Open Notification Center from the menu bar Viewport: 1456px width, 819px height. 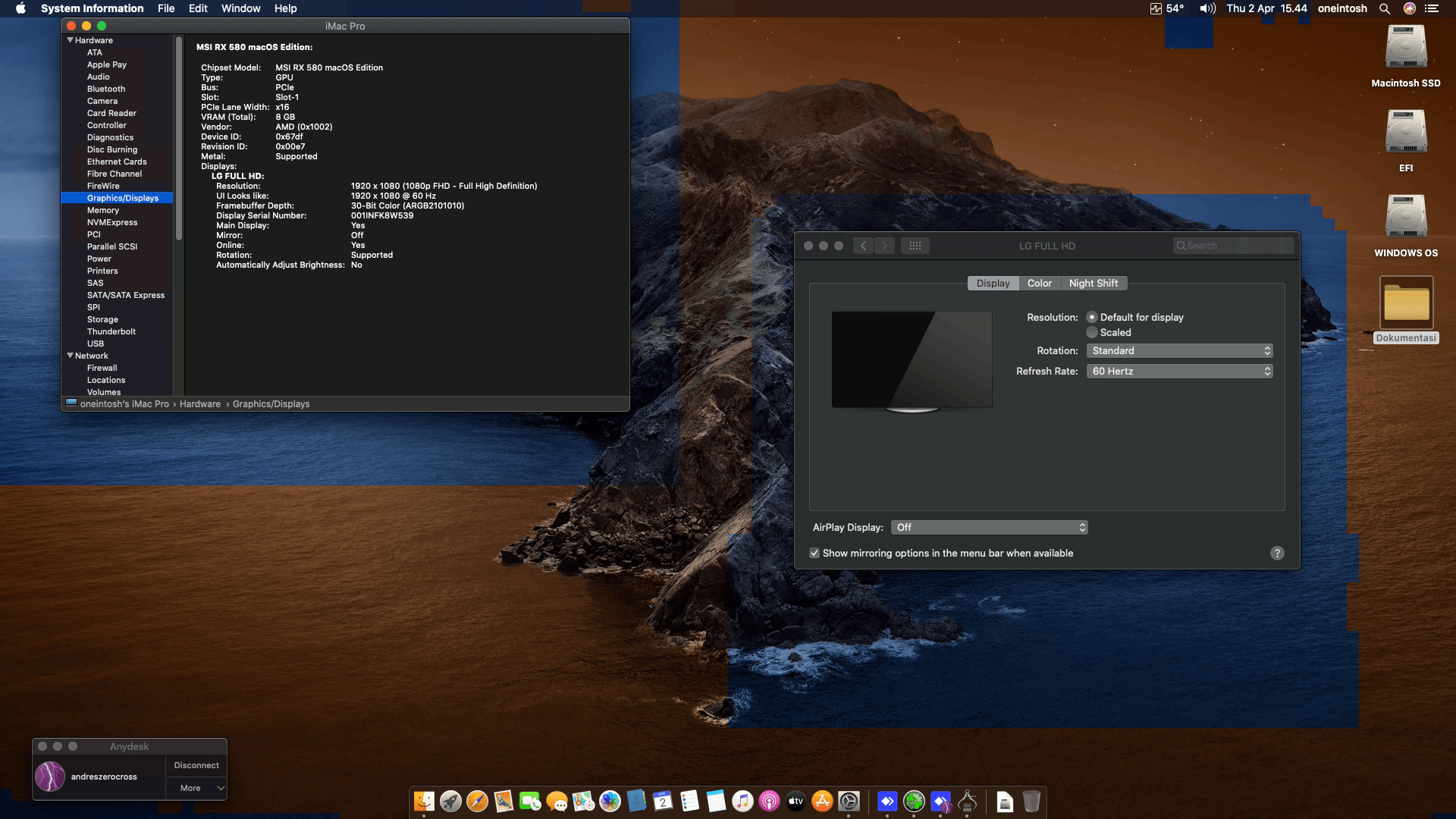[x=1432, y=8]
